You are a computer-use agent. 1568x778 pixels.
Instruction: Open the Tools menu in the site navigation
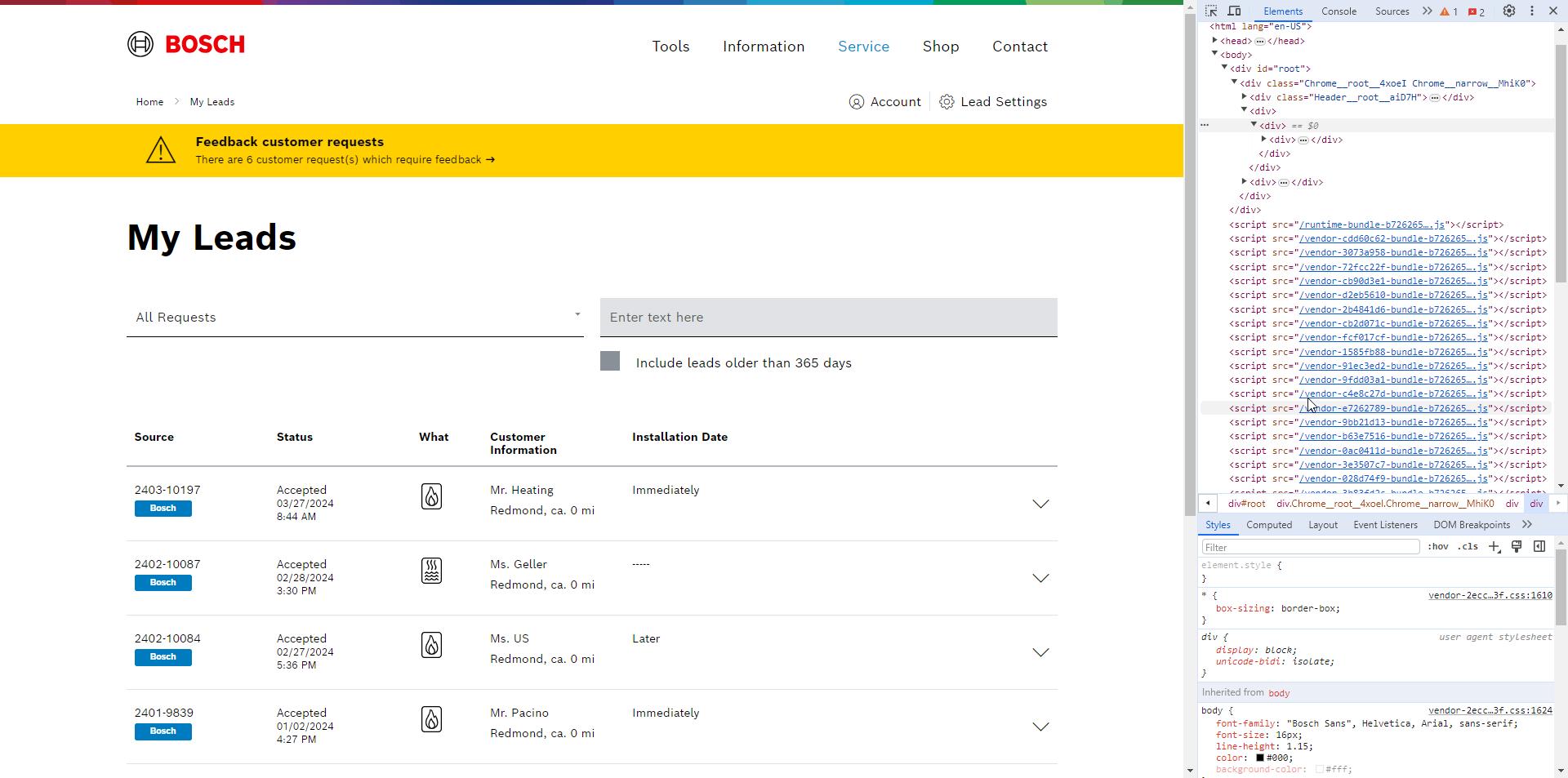click(x=670, y=47)
